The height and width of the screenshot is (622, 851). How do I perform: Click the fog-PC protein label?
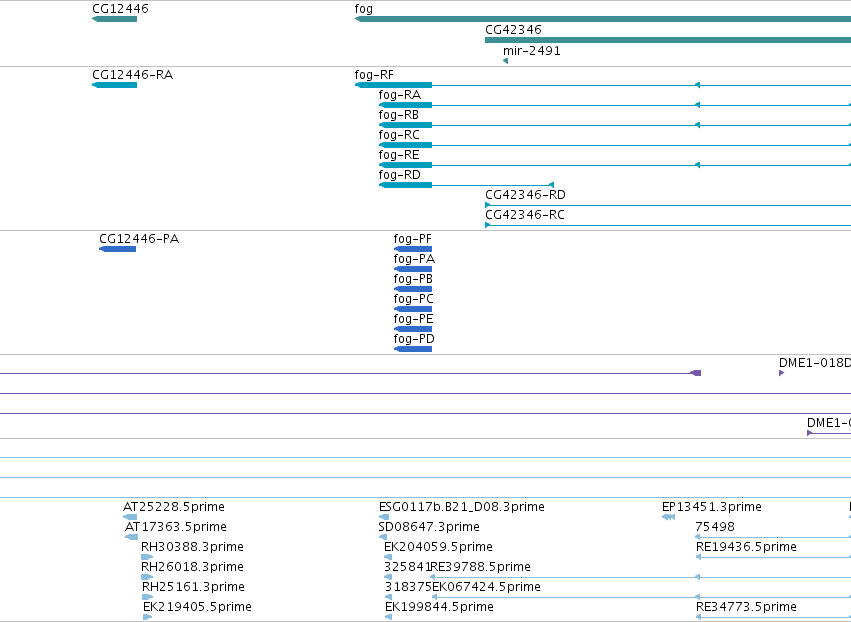point(414,300)
